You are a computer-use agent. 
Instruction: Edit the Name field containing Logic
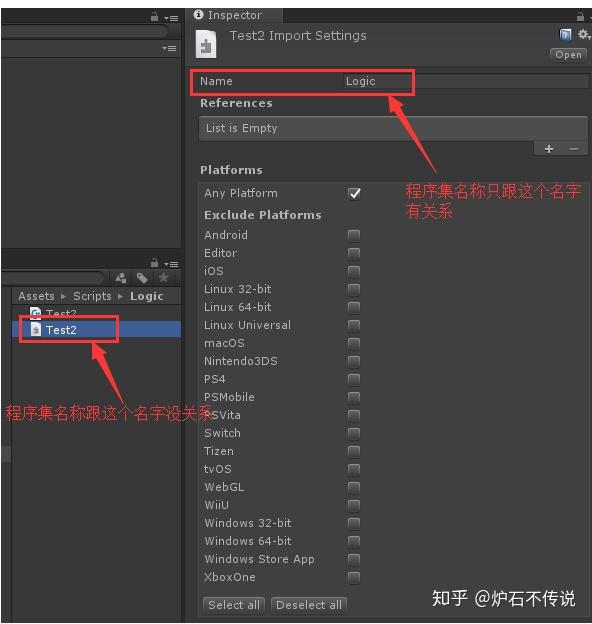point(466,81)
